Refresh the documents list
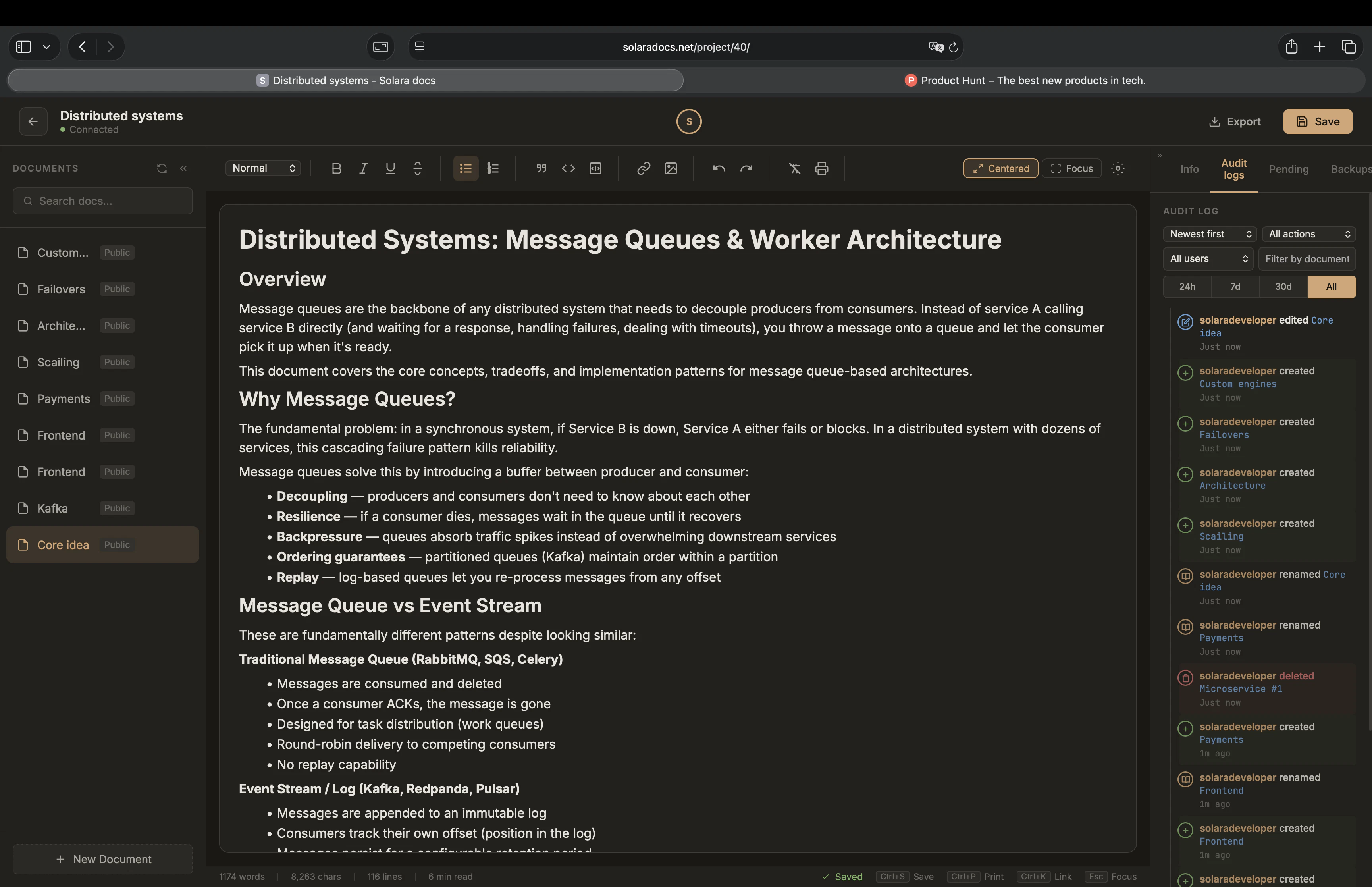Image resolution: width=1372 pixels, height=887 pixels. (162, 168)
